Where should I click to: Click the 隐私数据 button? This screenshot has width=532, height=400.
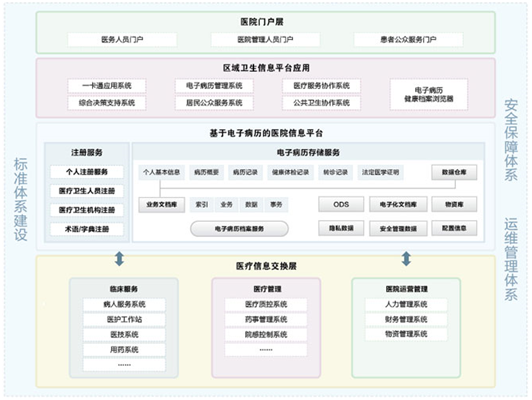click(x=341, y=228)
